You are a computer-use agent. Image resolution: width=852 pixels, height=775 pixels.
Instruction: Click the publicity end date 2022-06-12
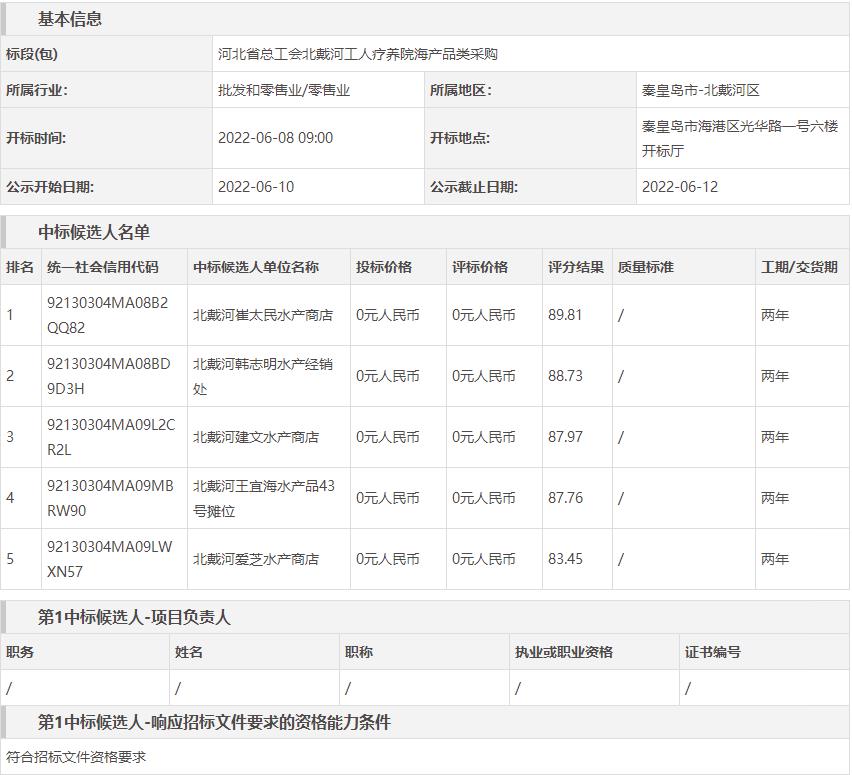[x=680, y=187]
